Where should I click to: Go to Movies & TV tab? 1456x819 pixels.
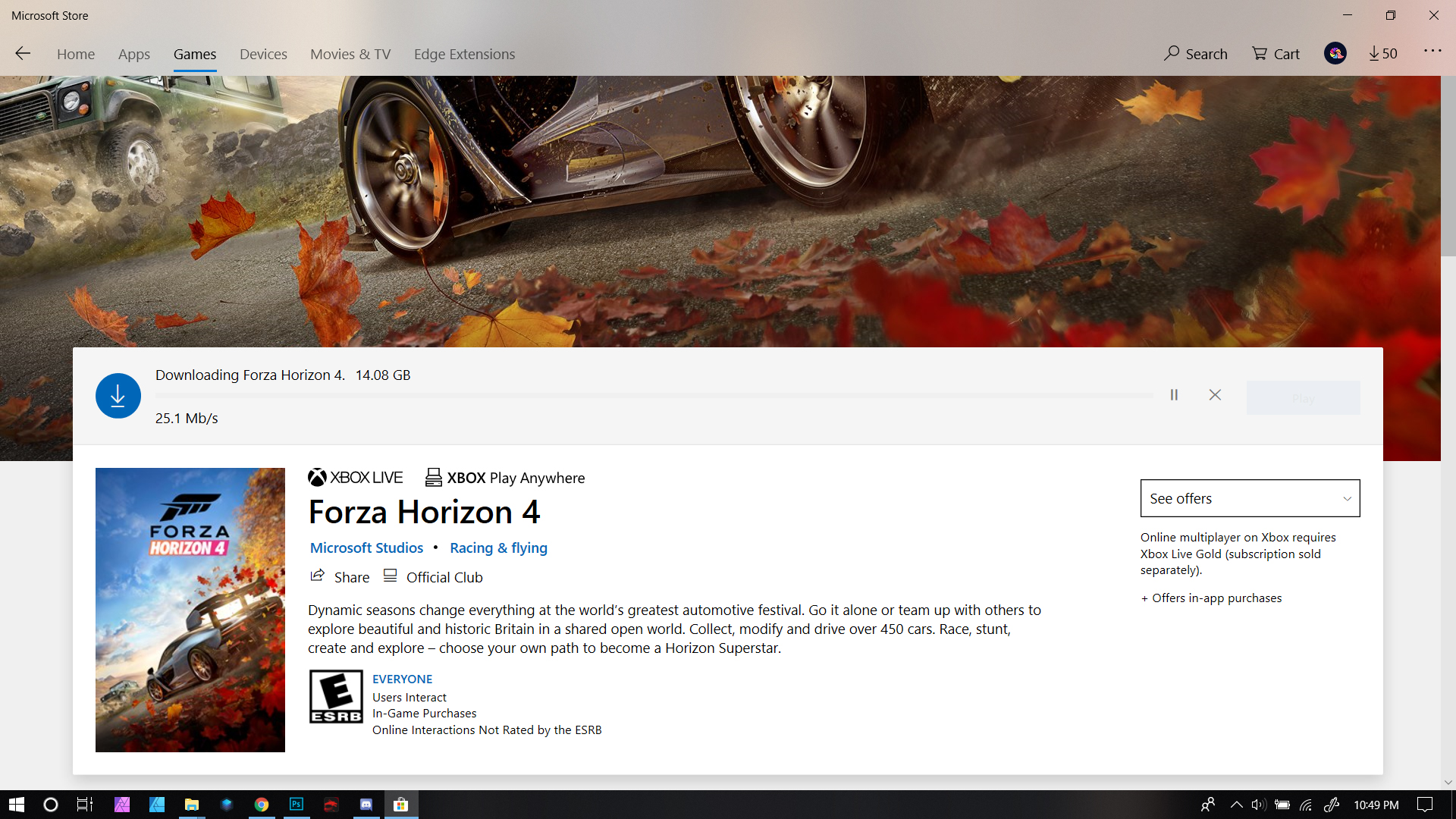350,54
